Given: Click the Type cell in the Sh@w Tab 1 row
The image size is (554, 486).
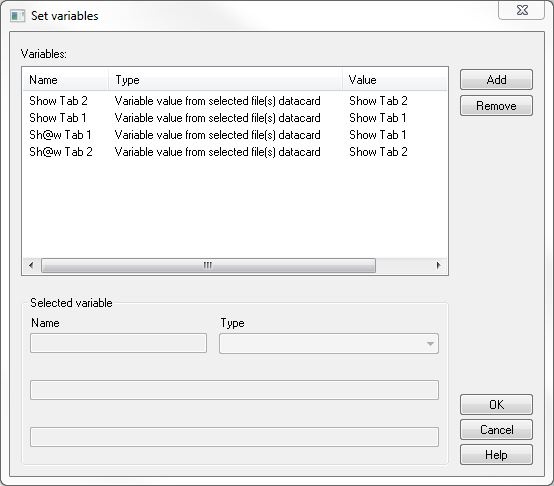Looking at the screenshot, I should click(x=218, y=135).
